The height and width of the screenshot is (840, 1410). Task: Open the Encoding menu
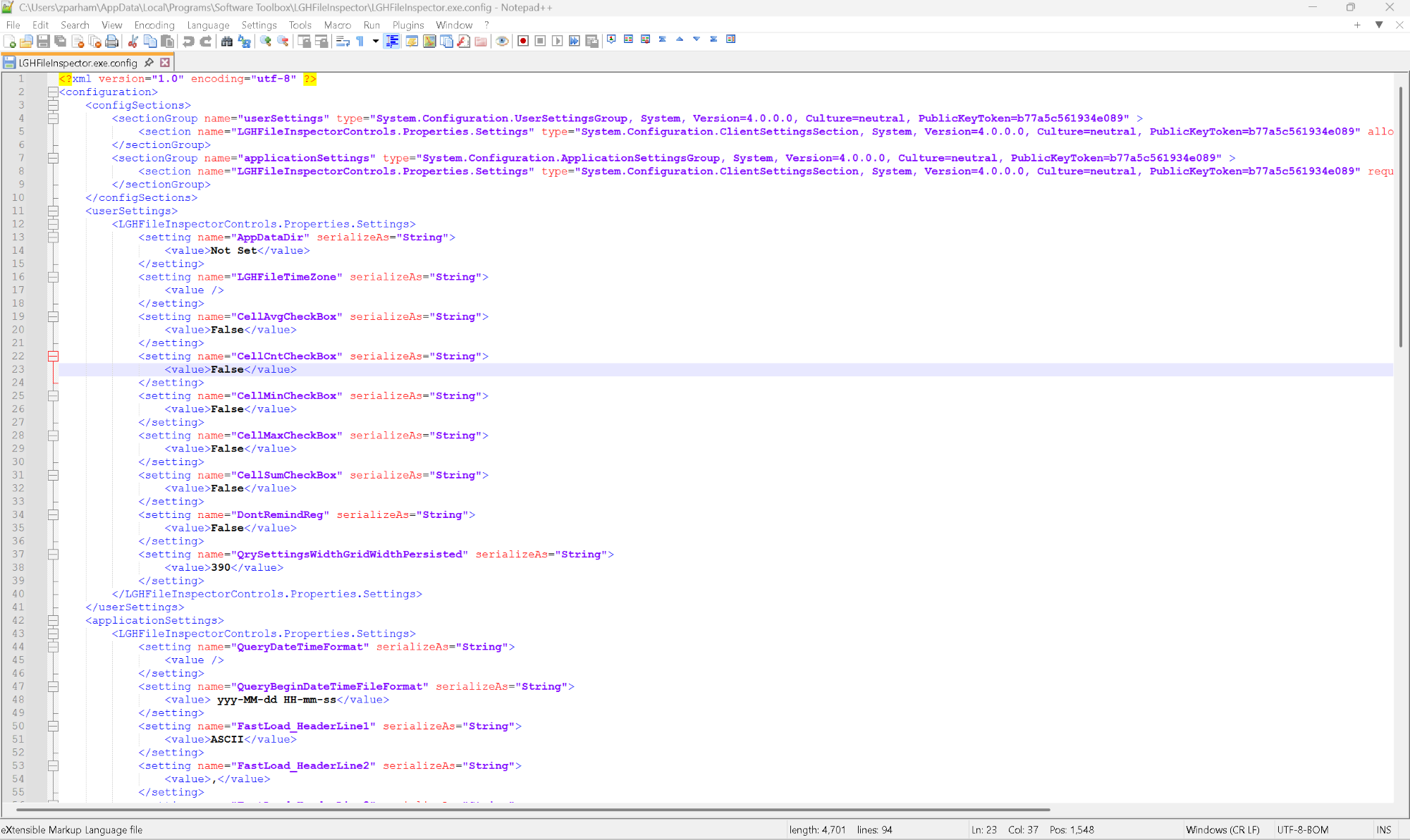154,25
